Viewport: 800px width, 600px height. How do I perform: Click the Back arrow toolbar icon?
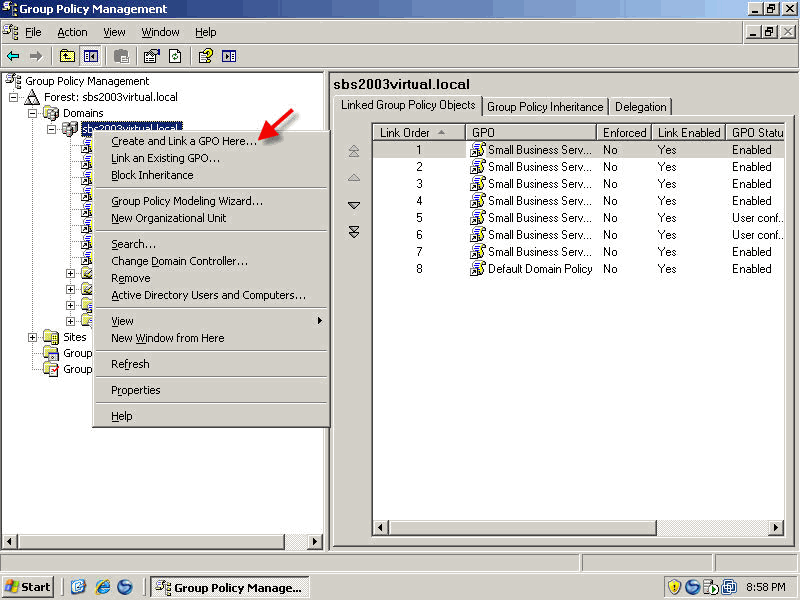(x=13, y=56)
